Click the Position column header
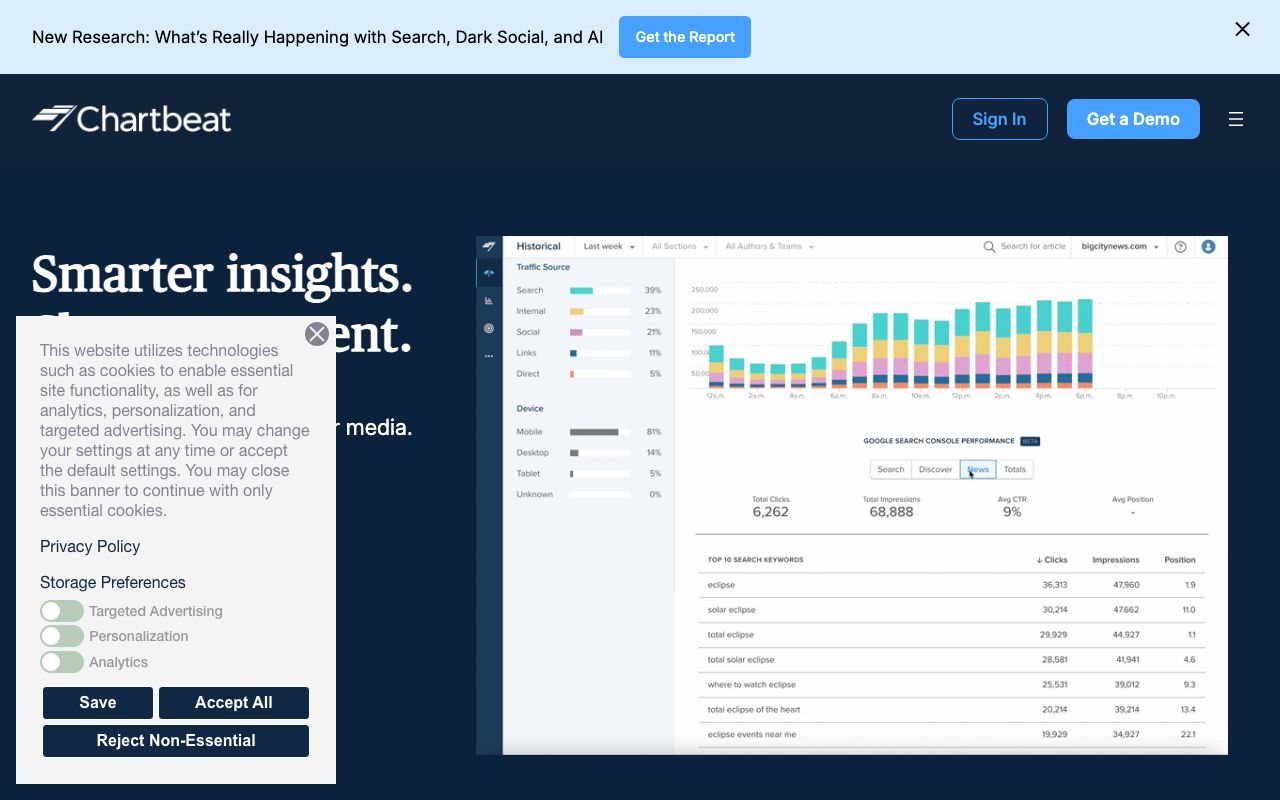The width and height of the screenshot is (1280, 800). click(1180, 560)
